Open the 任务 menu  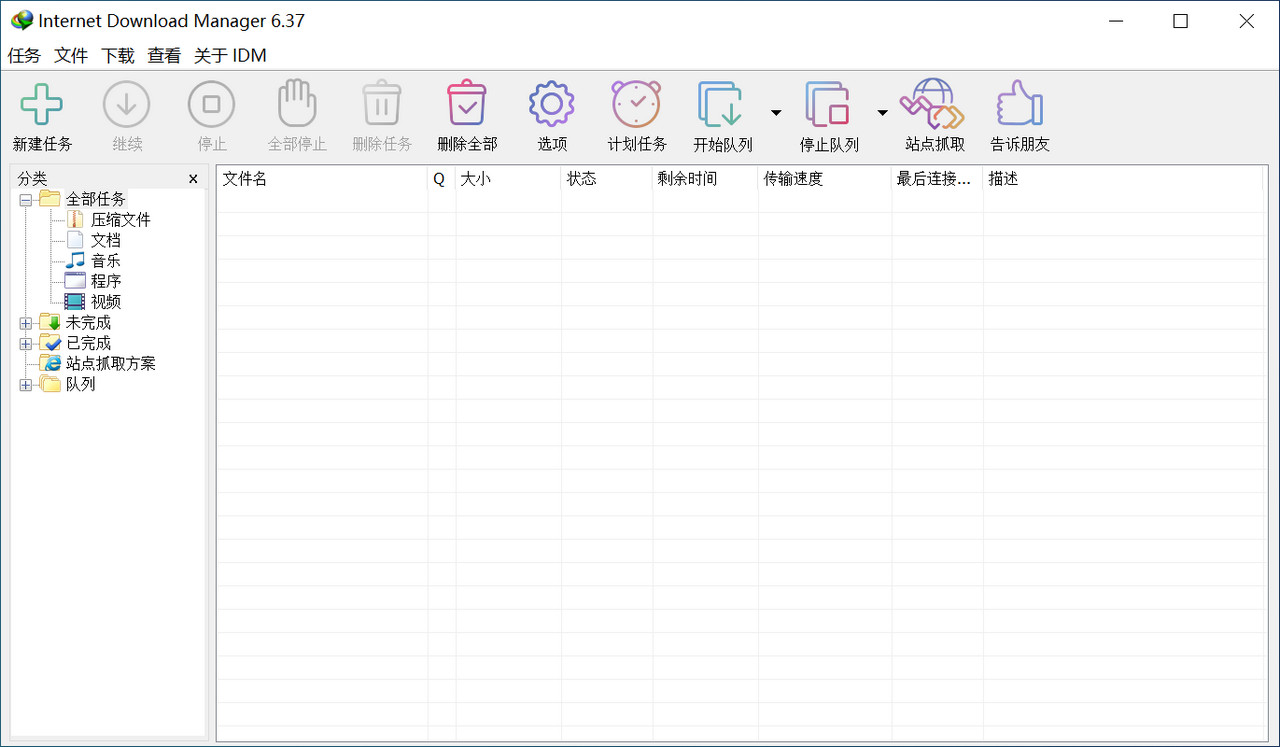point(24,56)
